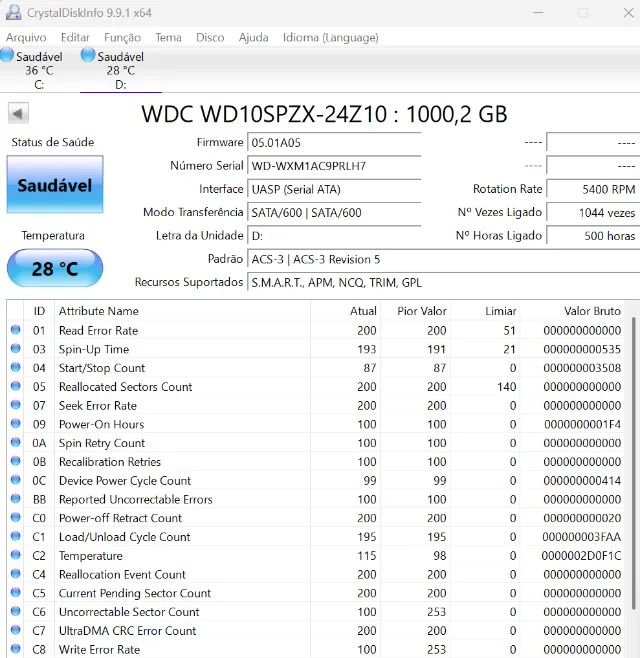Click the blue Saudável health status button
This screenshot has height=658, width=640.
[55, 185]
